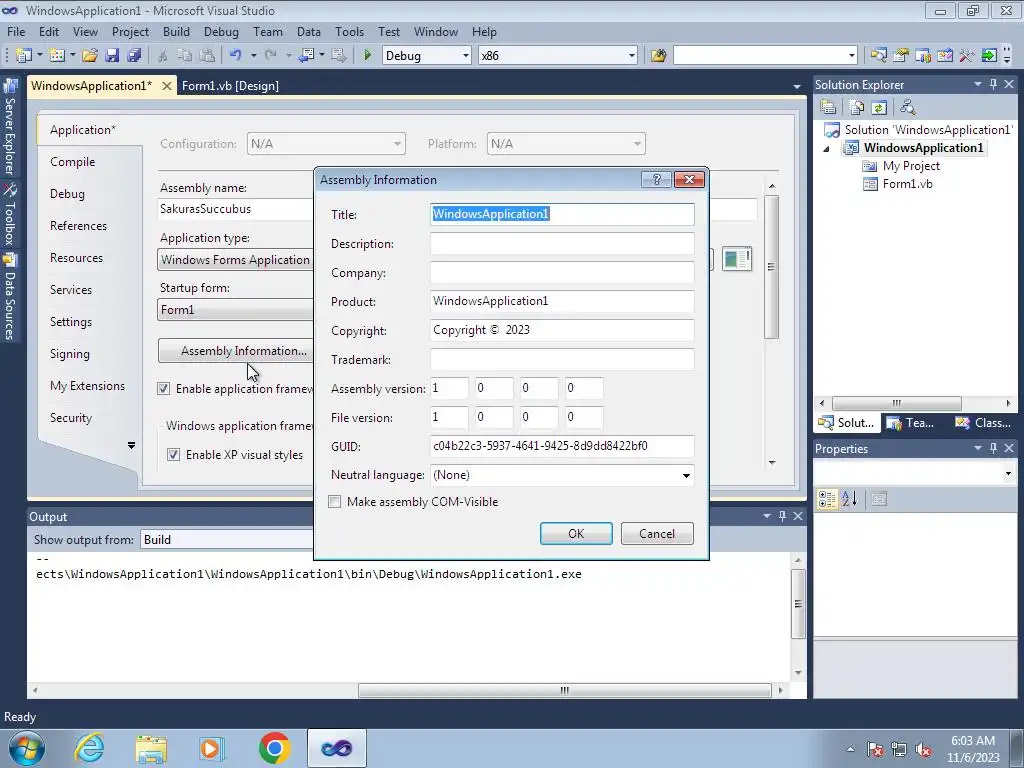Click the New Project toolbar icon
The height and width of the screenshot is (768, 1024).
click(24, 56)
